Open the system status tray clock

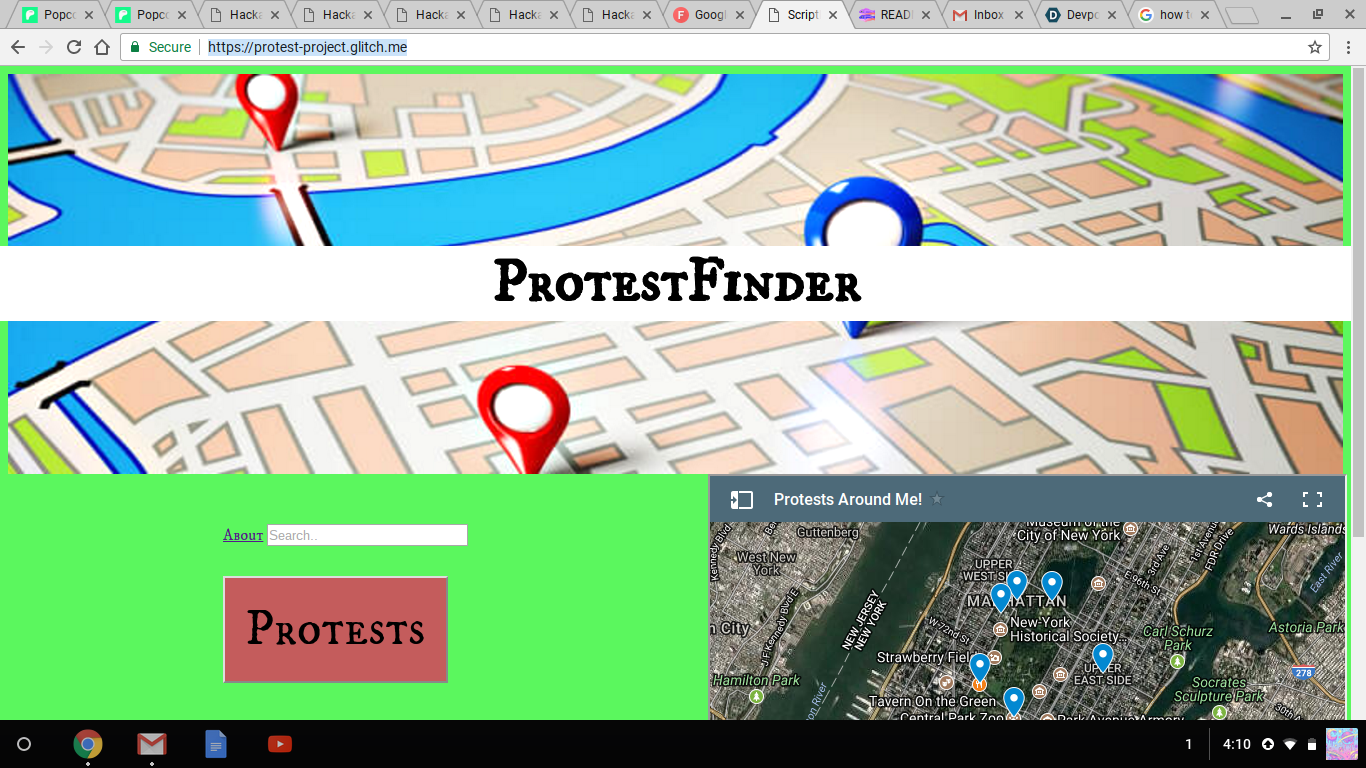click(1237, 744)
